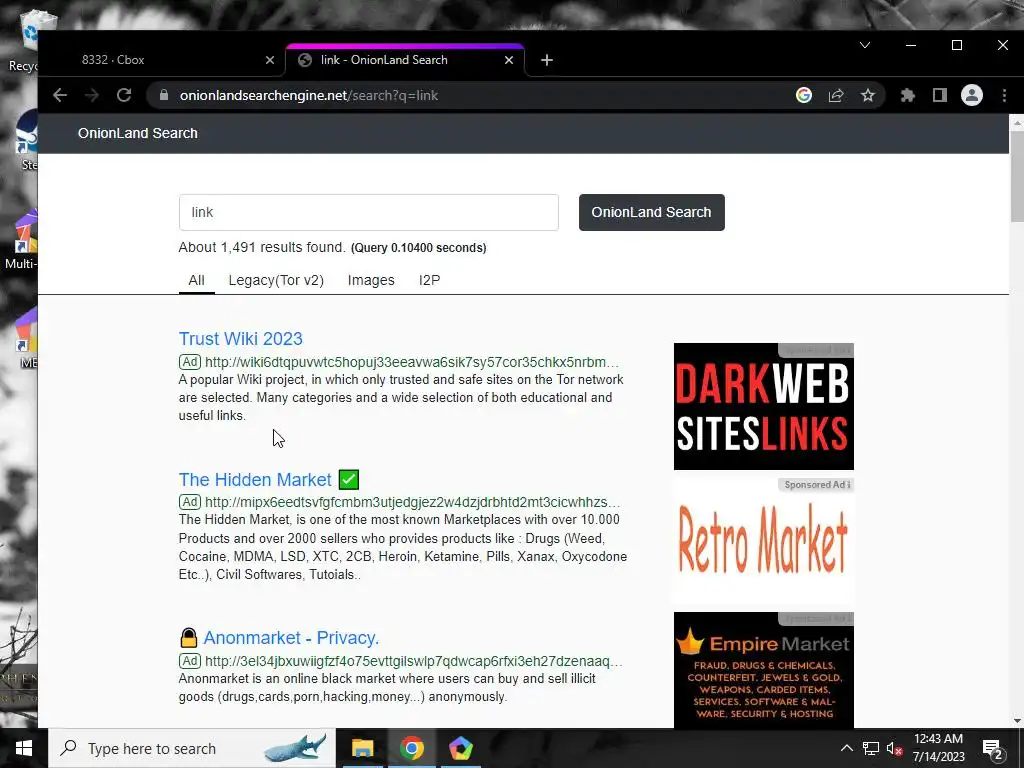Open the notification center icon
1024x768 pixels.
coord(993,748)
